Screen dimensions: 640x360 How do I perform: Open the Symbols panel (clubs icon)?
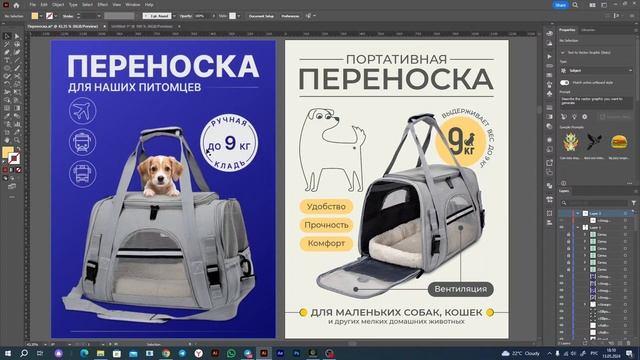(549, 93)
